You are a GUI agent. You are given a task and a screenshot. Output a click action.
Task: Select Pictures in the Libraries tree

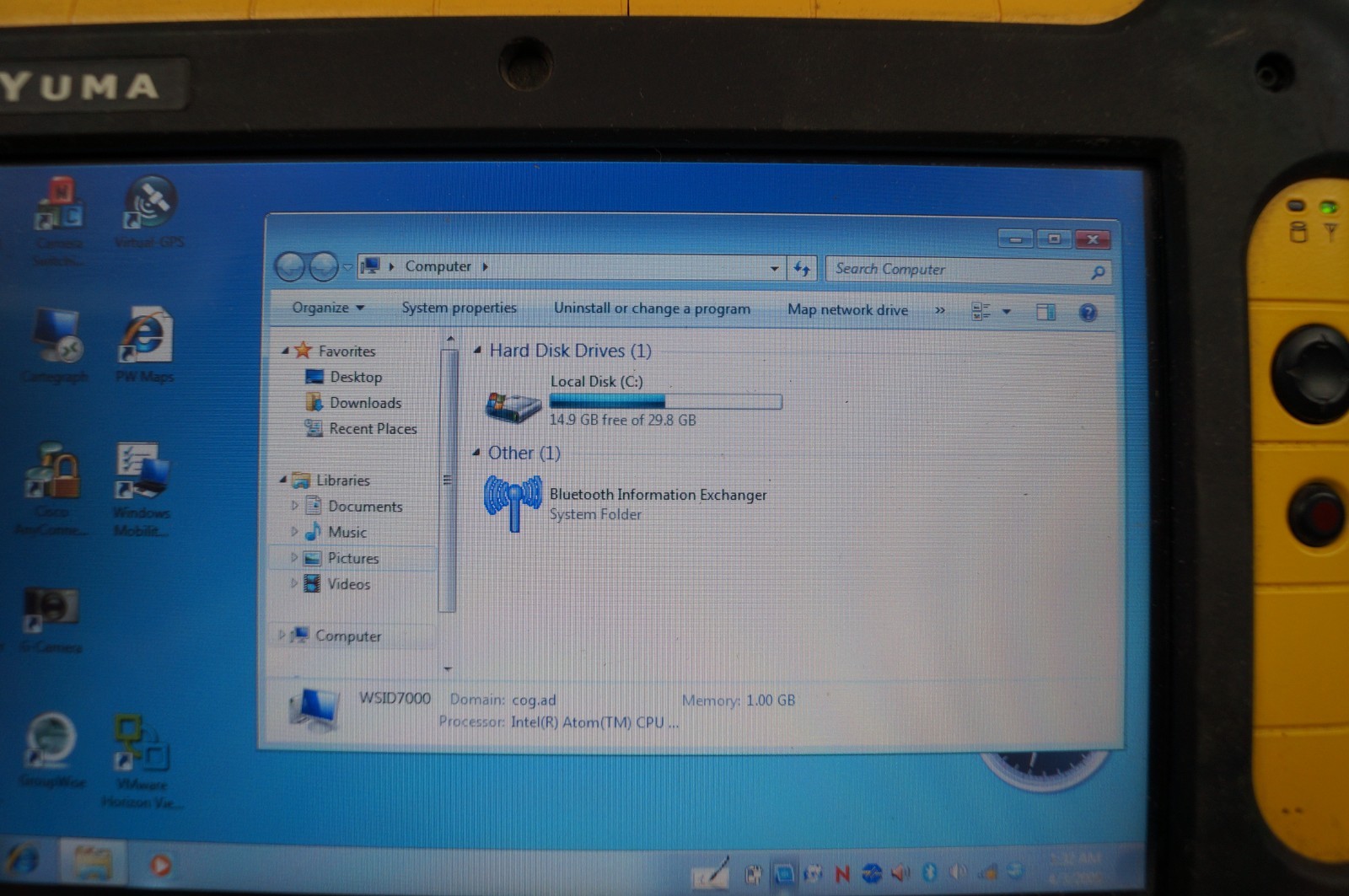pos(341,558)
